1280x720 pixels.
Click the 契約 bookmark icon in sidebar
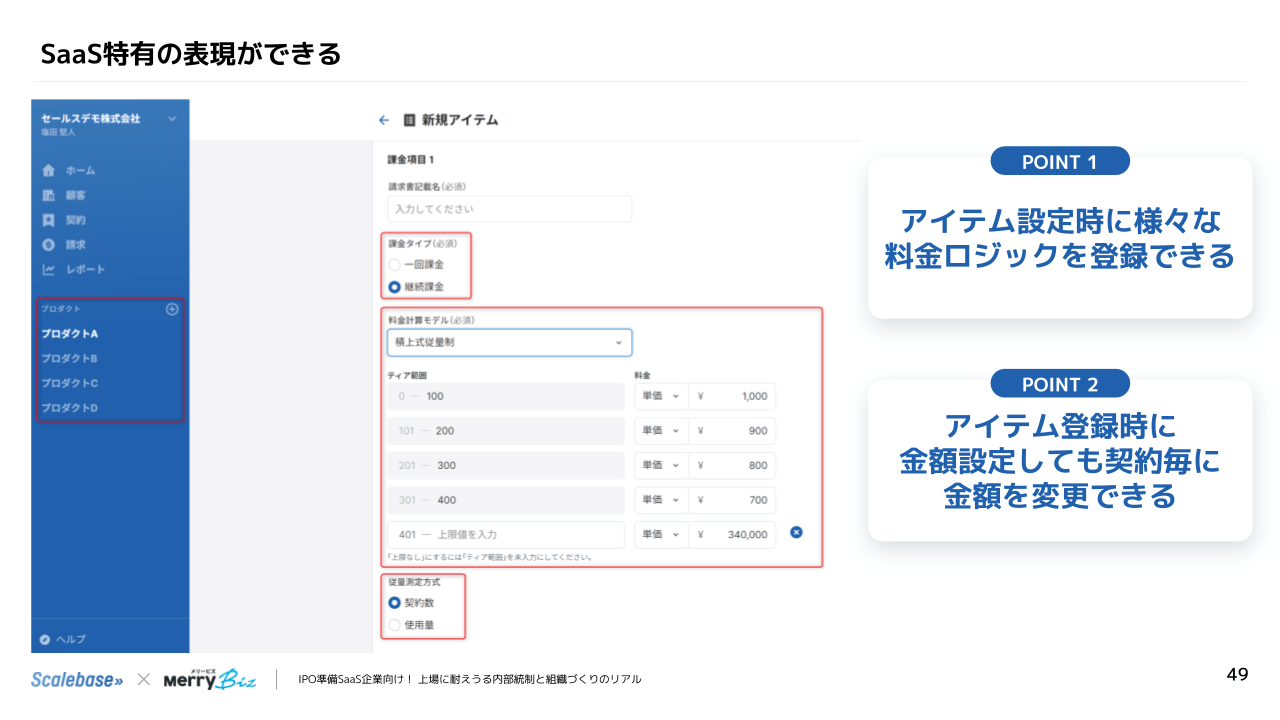click(x=48, y=220)
